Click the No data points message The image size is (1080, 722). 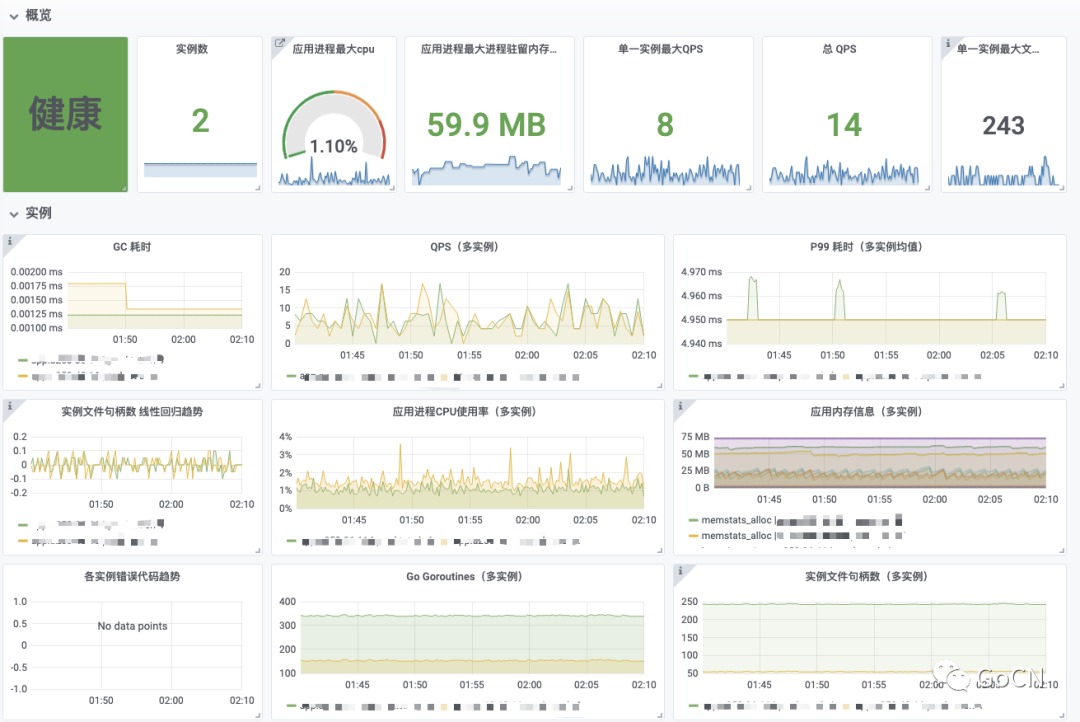click(x=132, y=626)
